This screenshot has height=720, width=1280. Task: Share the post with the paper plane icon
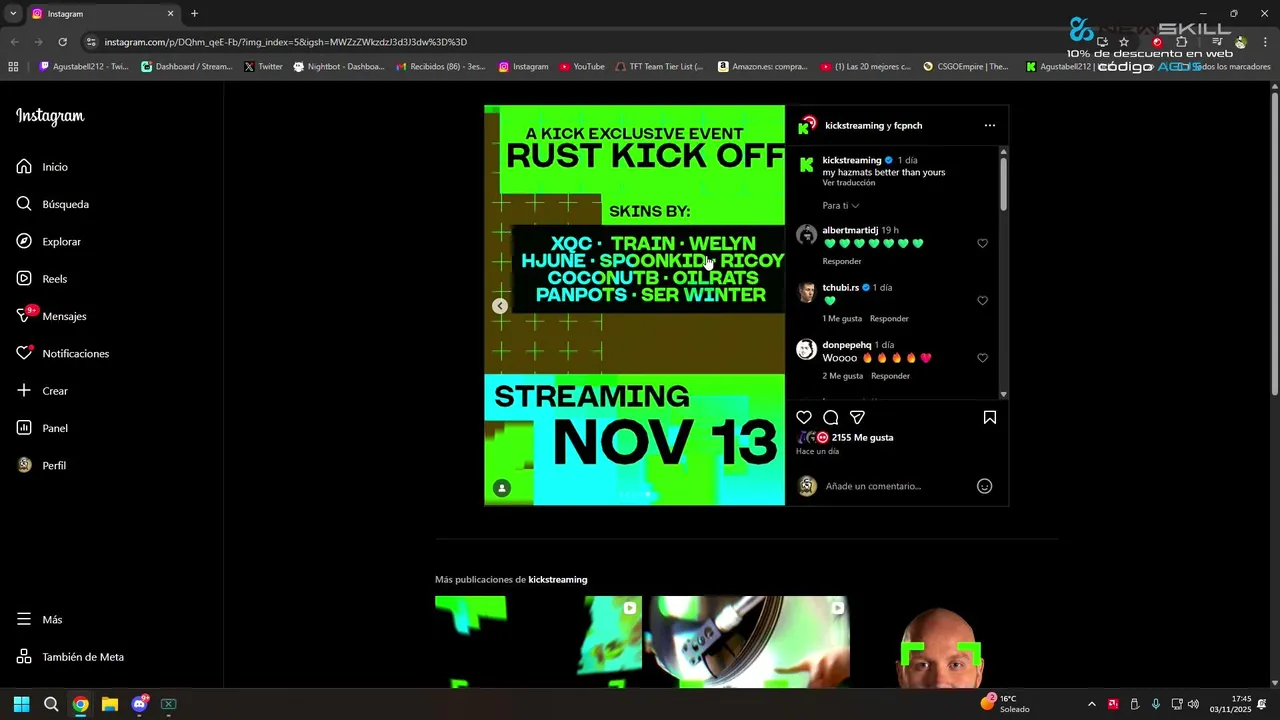(x=857, y=417)
